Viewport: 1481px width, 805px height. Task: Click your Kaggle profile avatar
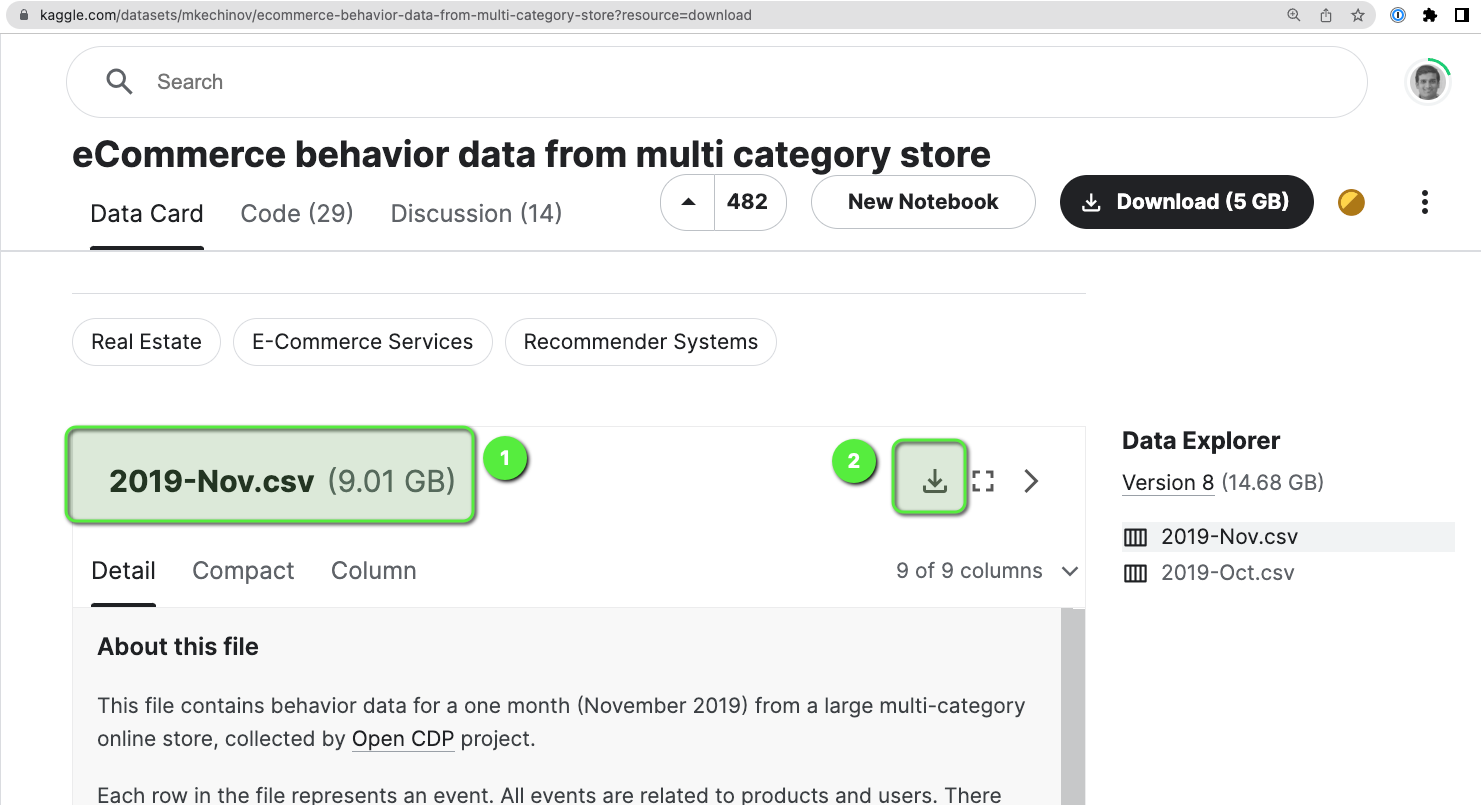(x=1427, y=81)
